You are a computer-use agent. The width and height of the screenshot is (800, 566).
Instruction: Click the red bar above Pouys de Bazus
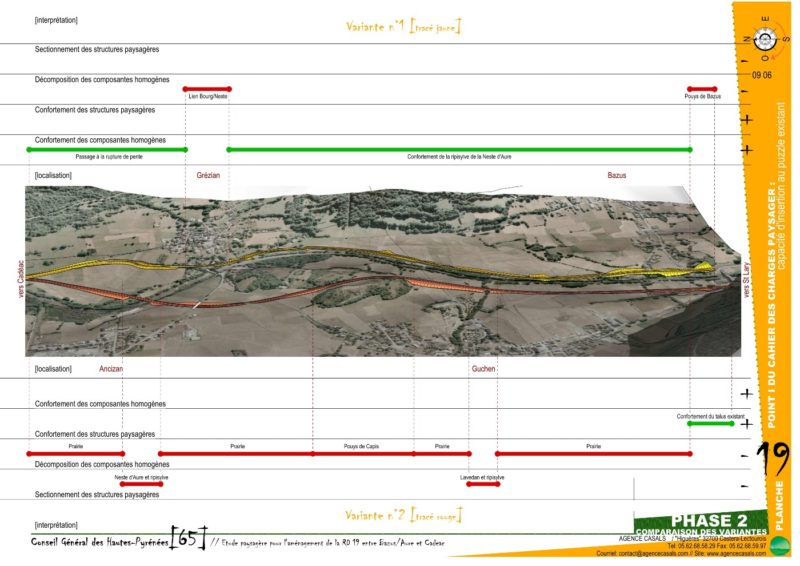pos(702,89)
